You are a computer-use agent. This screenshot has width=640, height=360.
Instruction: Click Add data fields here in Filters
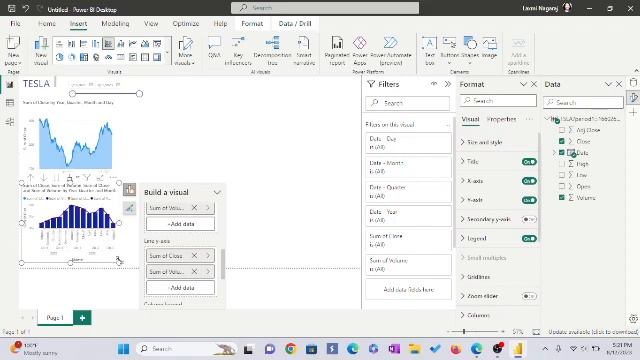point(409,289)
